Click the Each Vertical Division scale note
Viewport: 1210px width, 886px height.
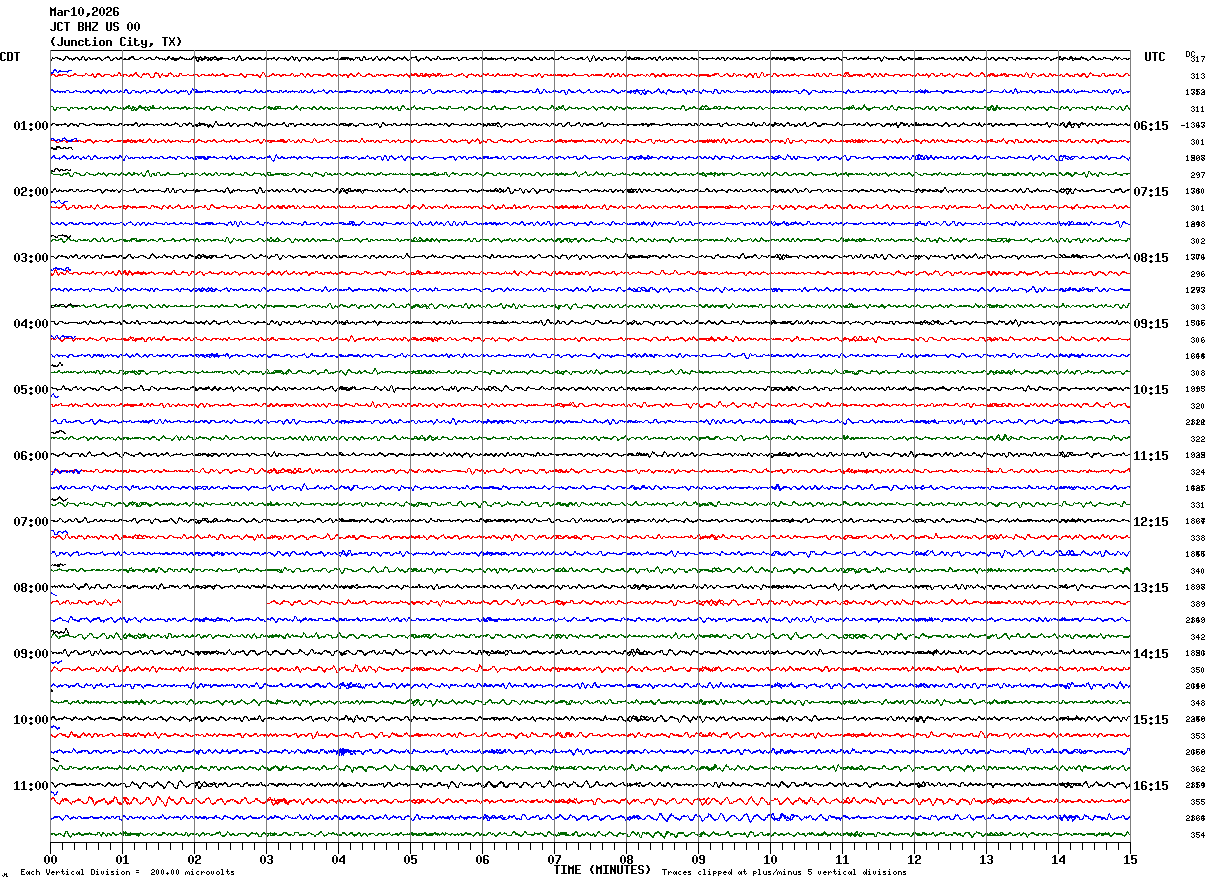tap(127, 873)
